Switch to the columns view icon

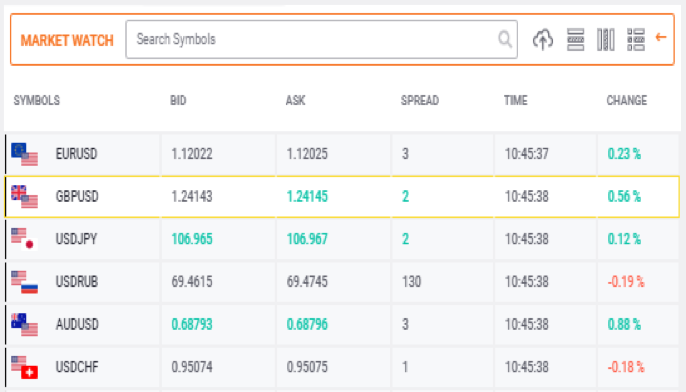606,39
